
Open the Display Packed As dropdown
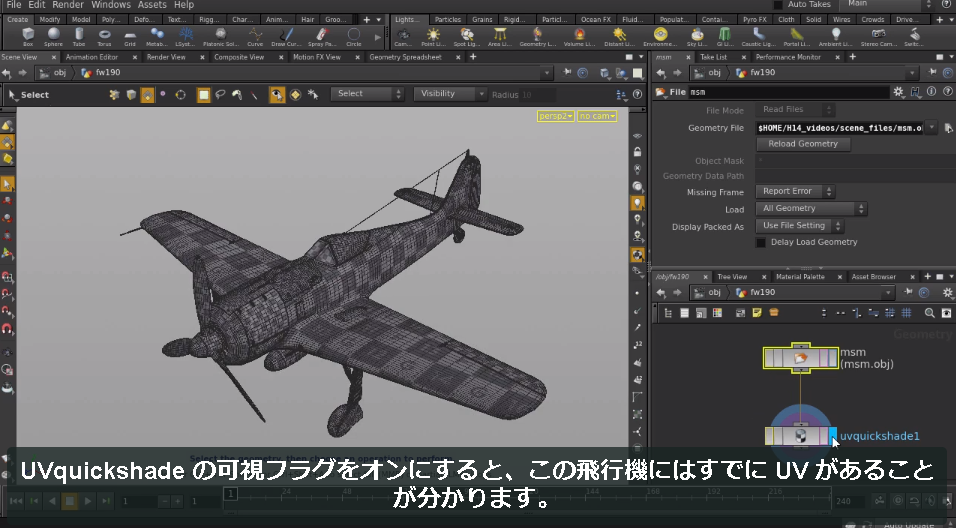(x=799, y=226)
